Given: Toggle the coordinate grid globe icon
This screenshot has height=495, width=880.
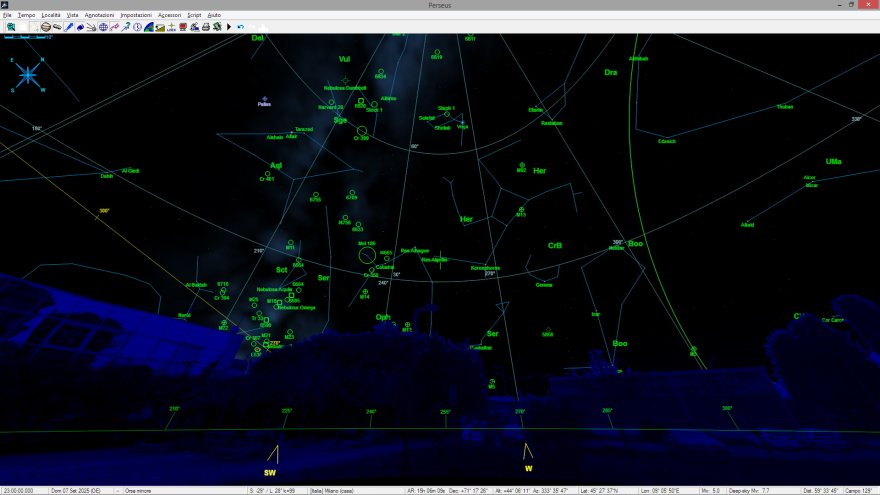Looking at the screenshot, I should pyautogui.click(x=102, y=27).
